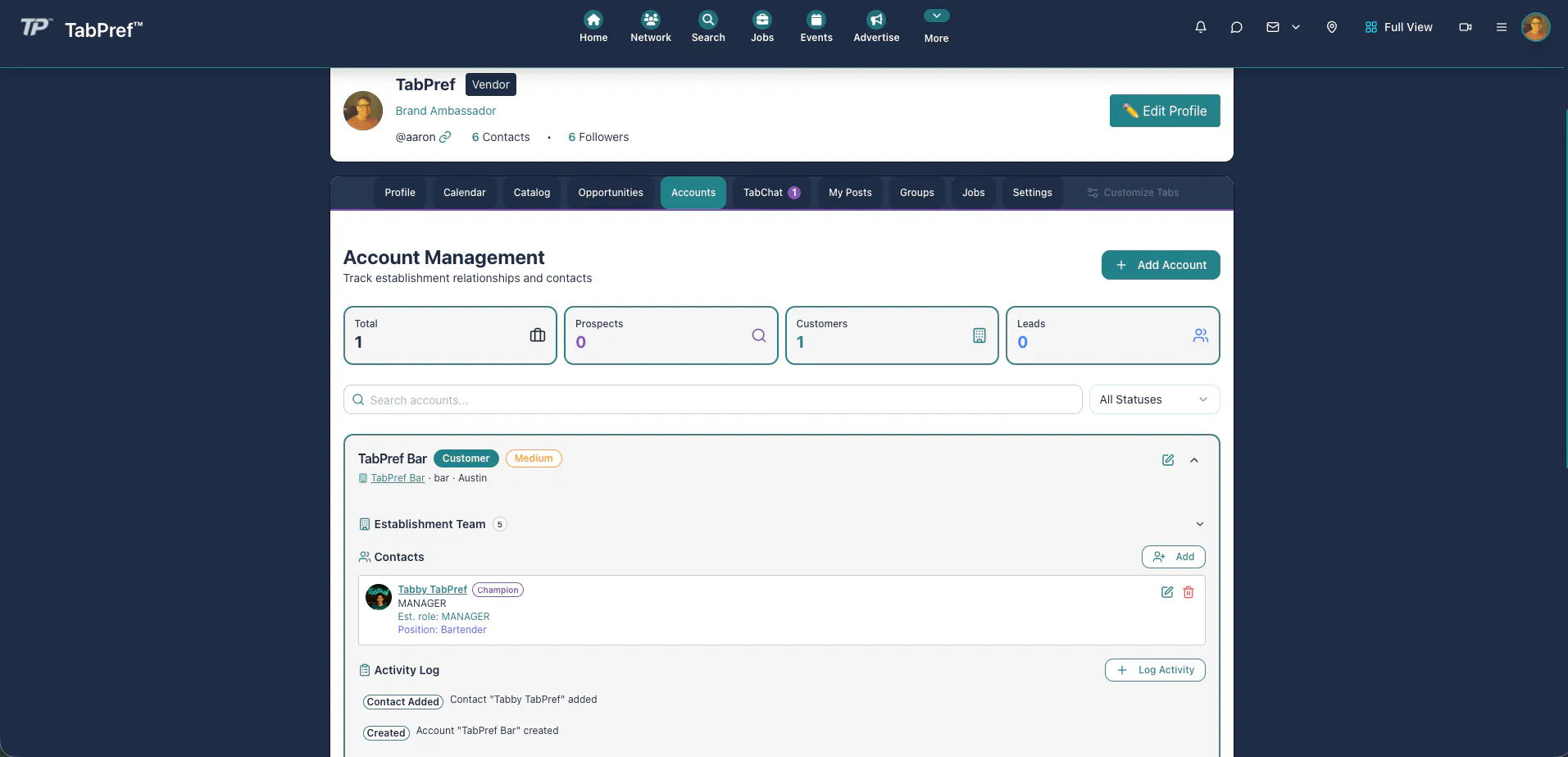Copy profile link icon beside @aaron
The image size is (1568, 757).
[445, 137]
